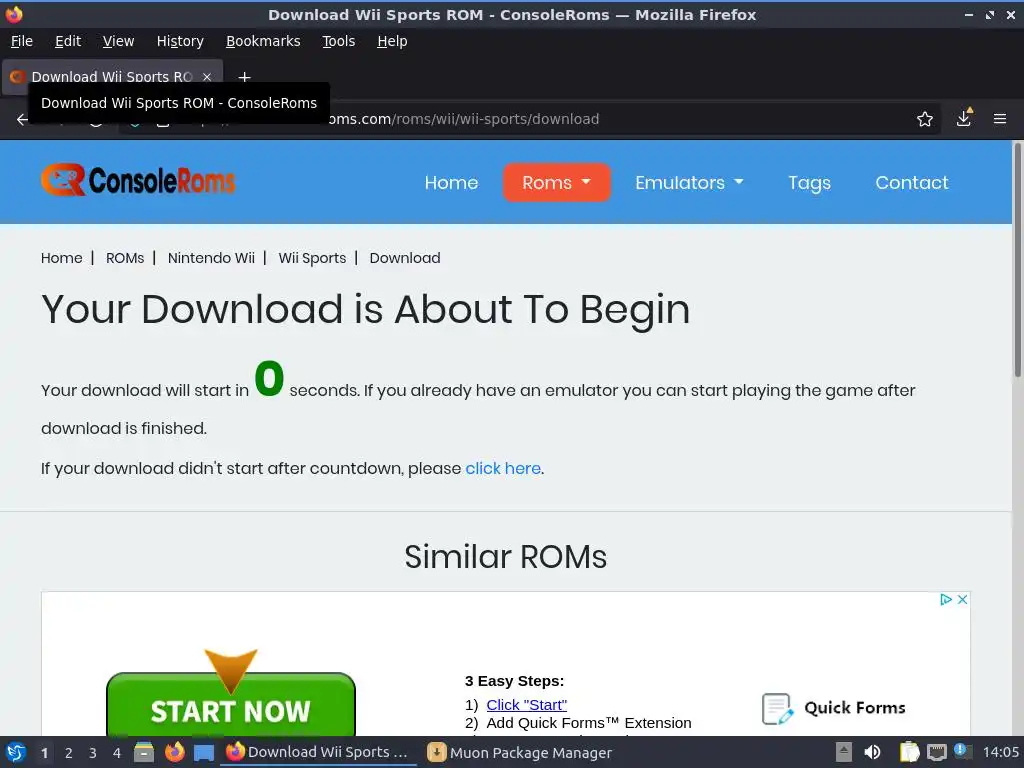Open the Bookmarks menu
1024x768 pixels.
coord(263,41)
